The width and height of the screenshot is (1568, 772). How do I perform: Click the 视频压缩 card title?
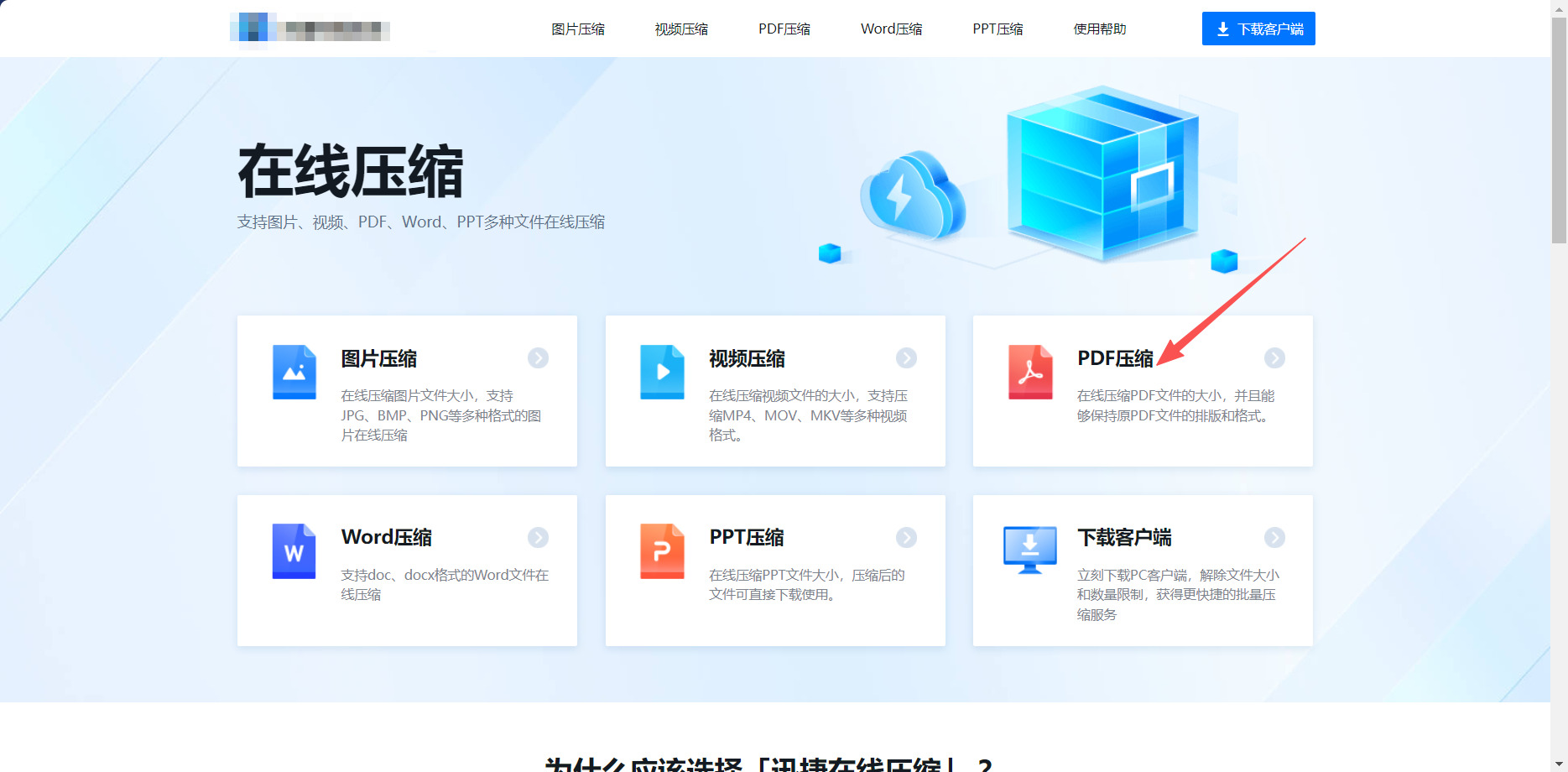click(747, 359)
